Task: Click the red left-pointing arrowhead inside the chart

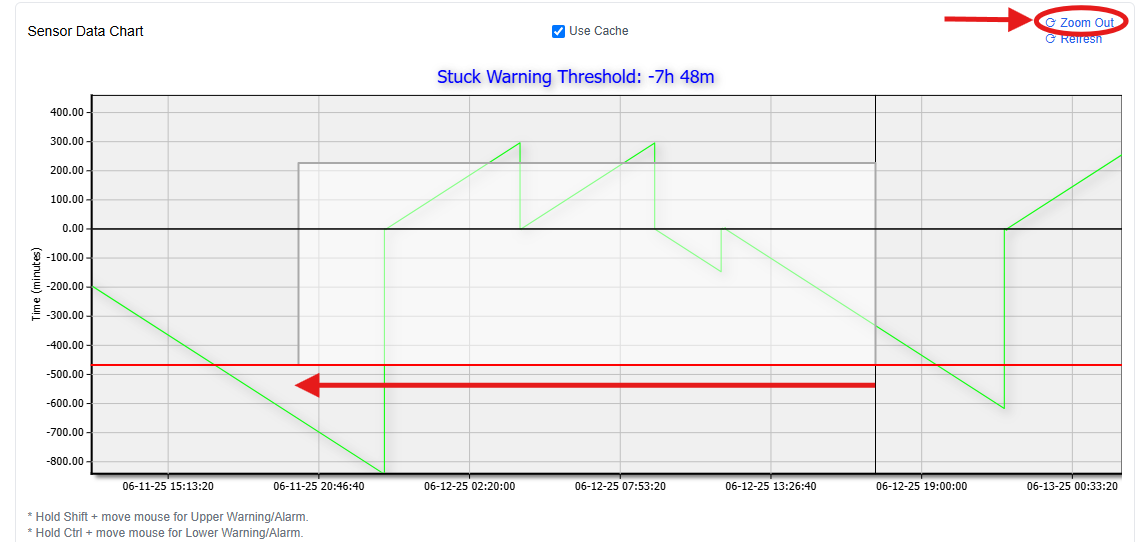Action: (308, 385)
